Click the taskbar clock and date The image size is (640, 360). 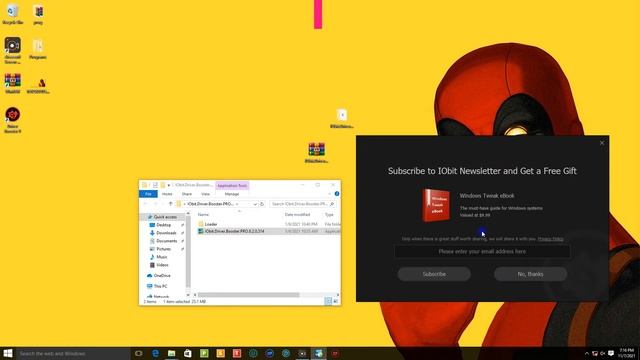pos(627,353)
